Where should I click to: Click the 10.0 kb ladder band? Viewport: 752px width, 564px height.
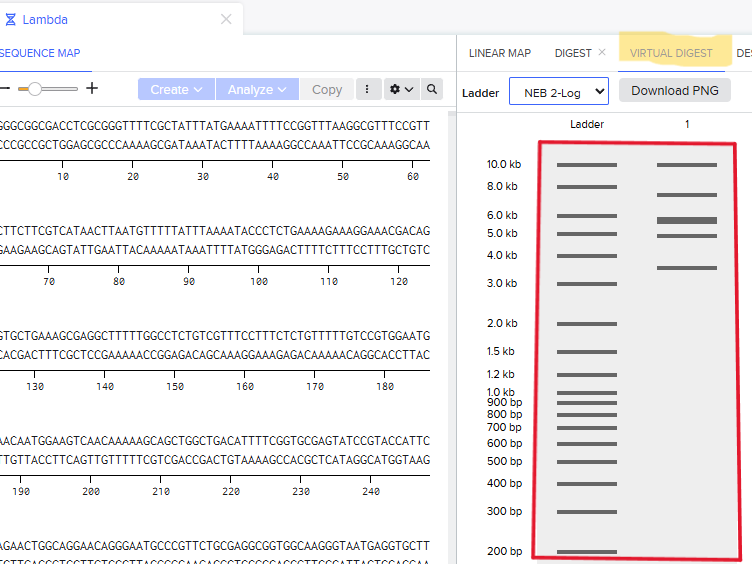tap(587, 164)
